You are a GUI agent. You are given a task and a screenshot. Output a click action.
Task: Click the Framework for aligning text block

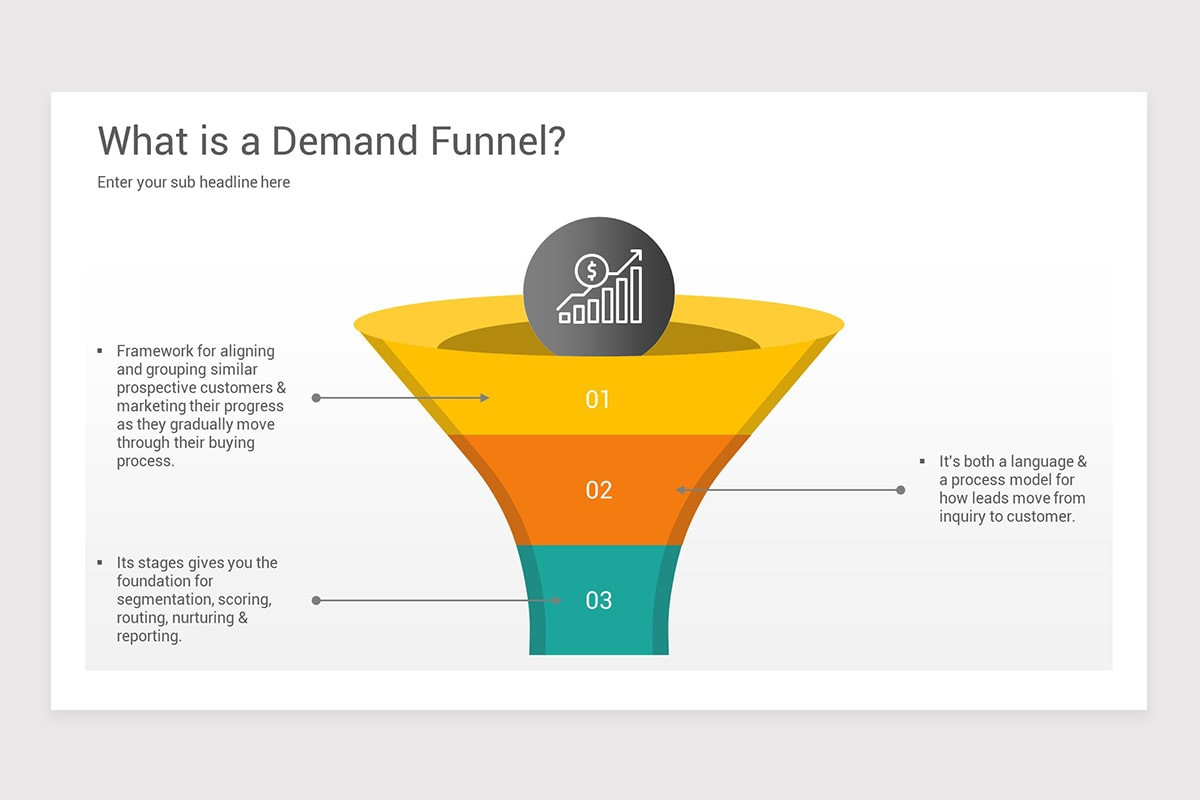[200, 405]
